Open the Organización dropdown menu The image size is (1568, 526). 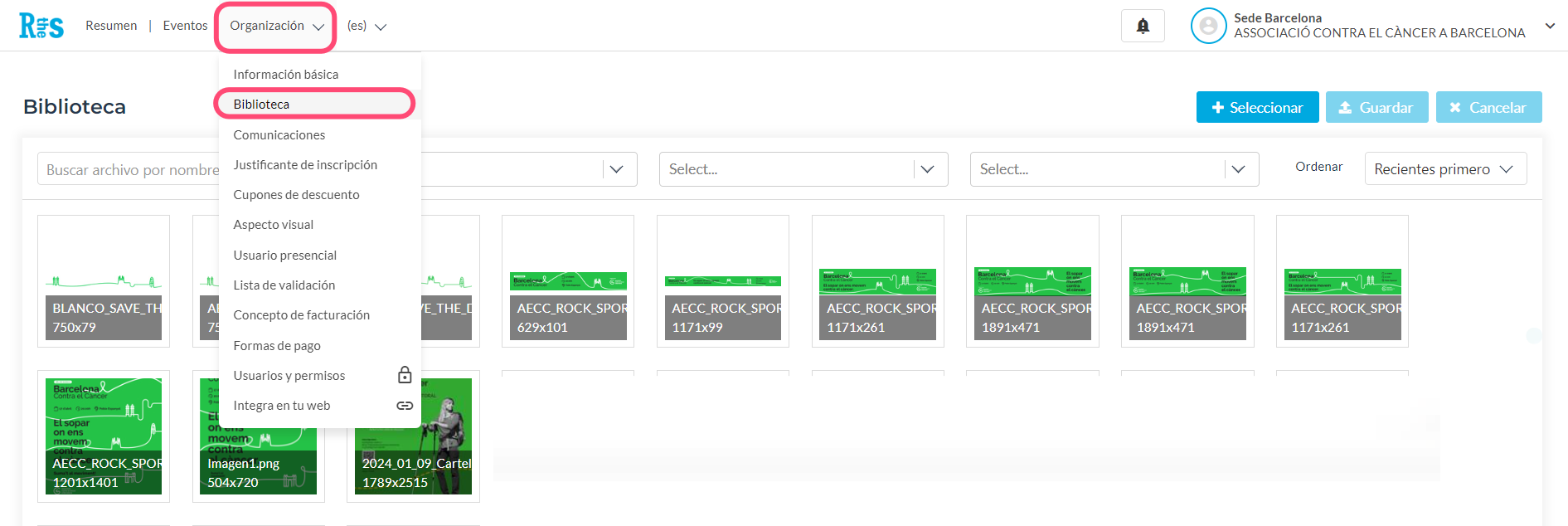276,27
